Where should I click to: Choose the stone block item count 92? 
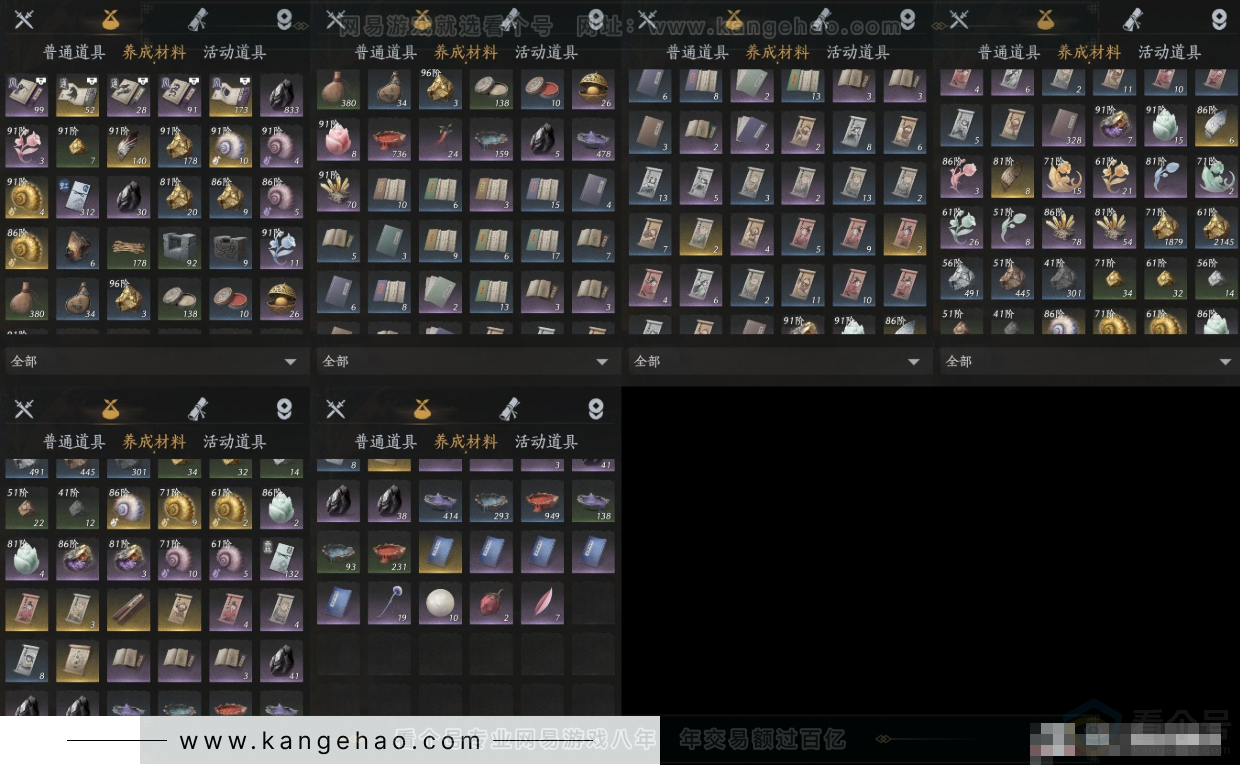point(180,250)
